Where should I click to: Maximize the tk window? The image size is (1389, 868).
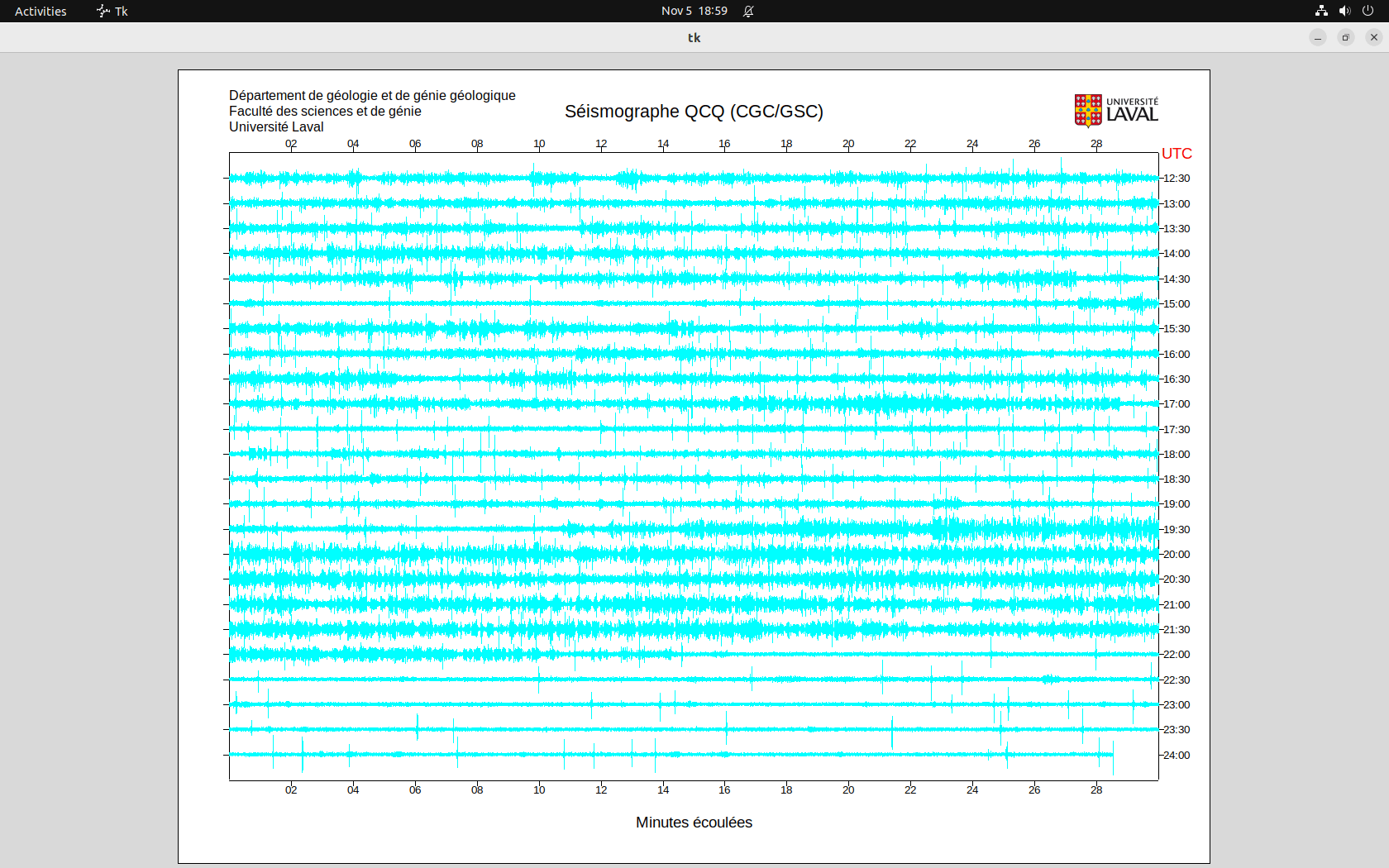(1346, 37)
